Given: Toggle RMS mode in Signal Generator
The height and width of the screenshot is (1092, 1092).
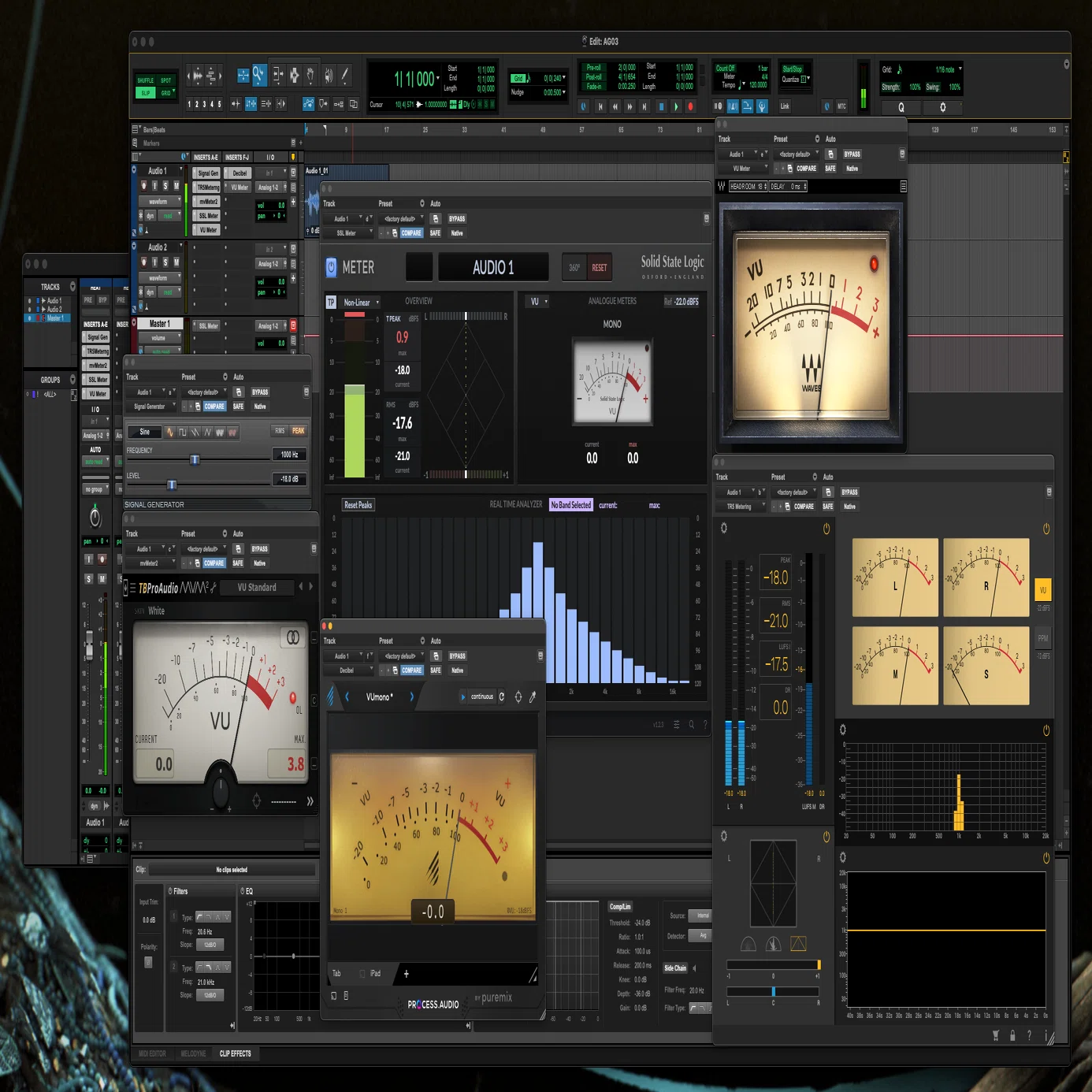Looking at the screenshot, I should point(280,431).
